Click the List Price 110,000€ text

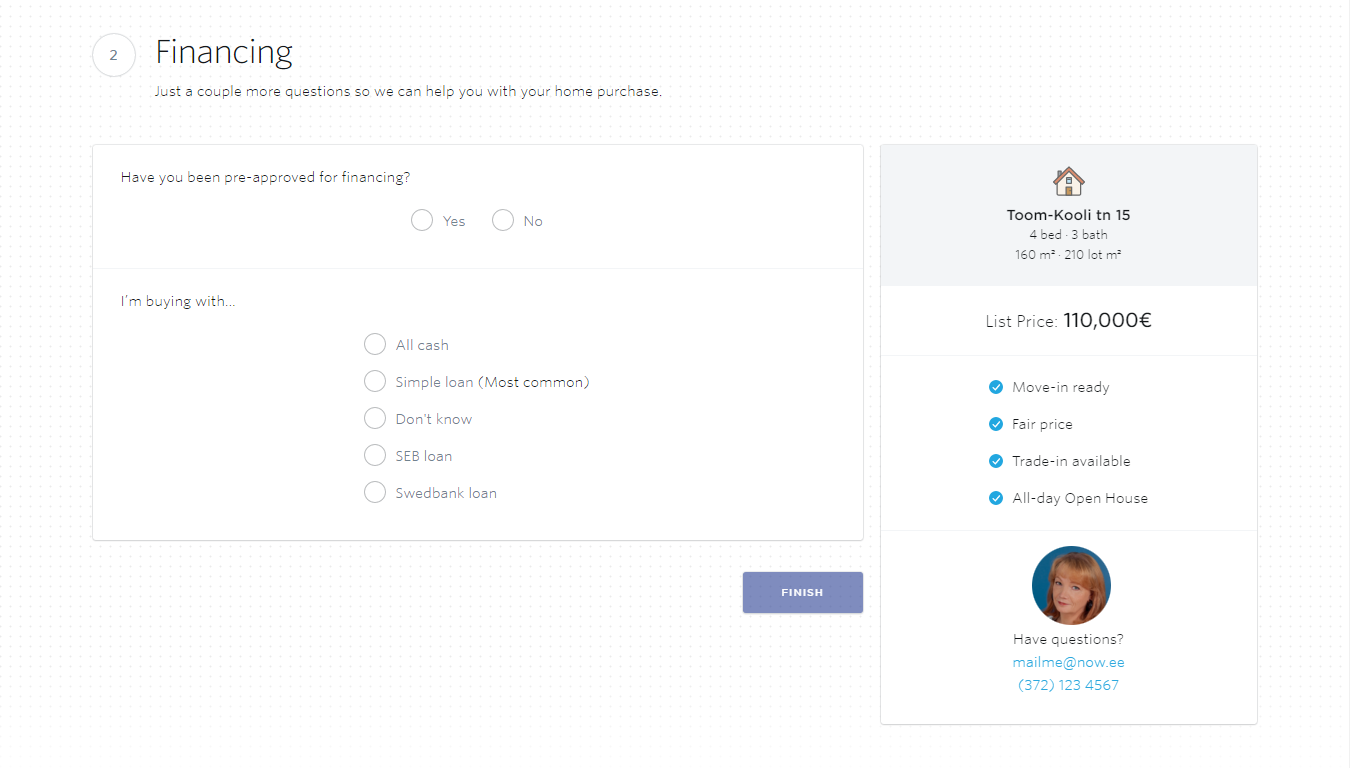click(x=1068, y=321)
